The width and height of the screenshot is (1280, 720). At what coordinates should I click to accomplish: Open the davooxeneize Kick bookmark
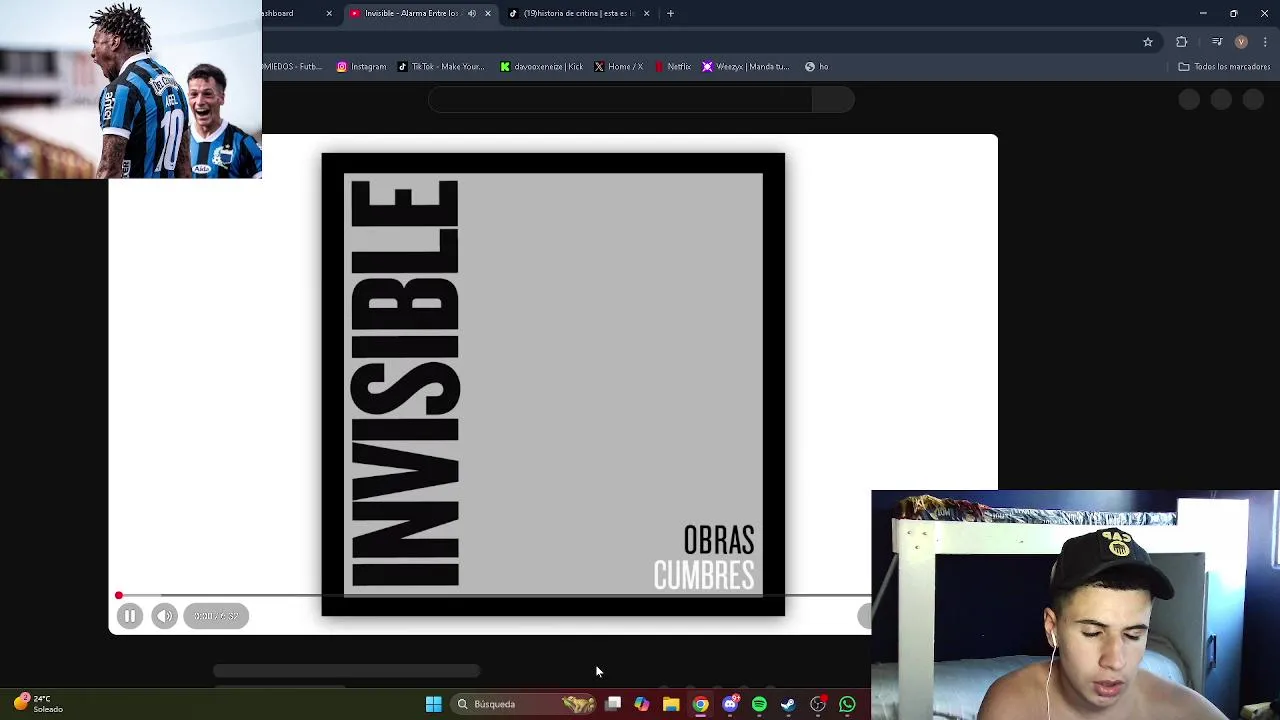click(x=541, y=67)
